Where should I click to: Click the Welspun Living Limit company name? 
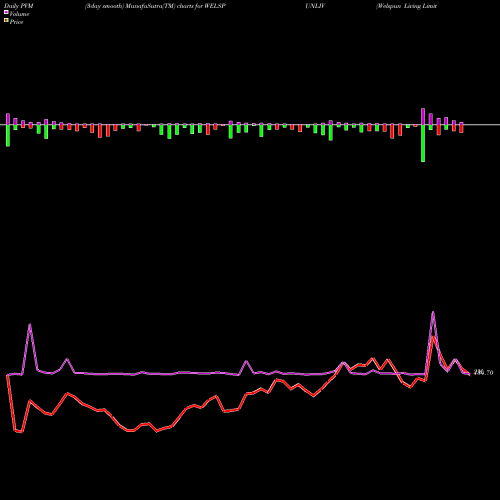point(406,6)
